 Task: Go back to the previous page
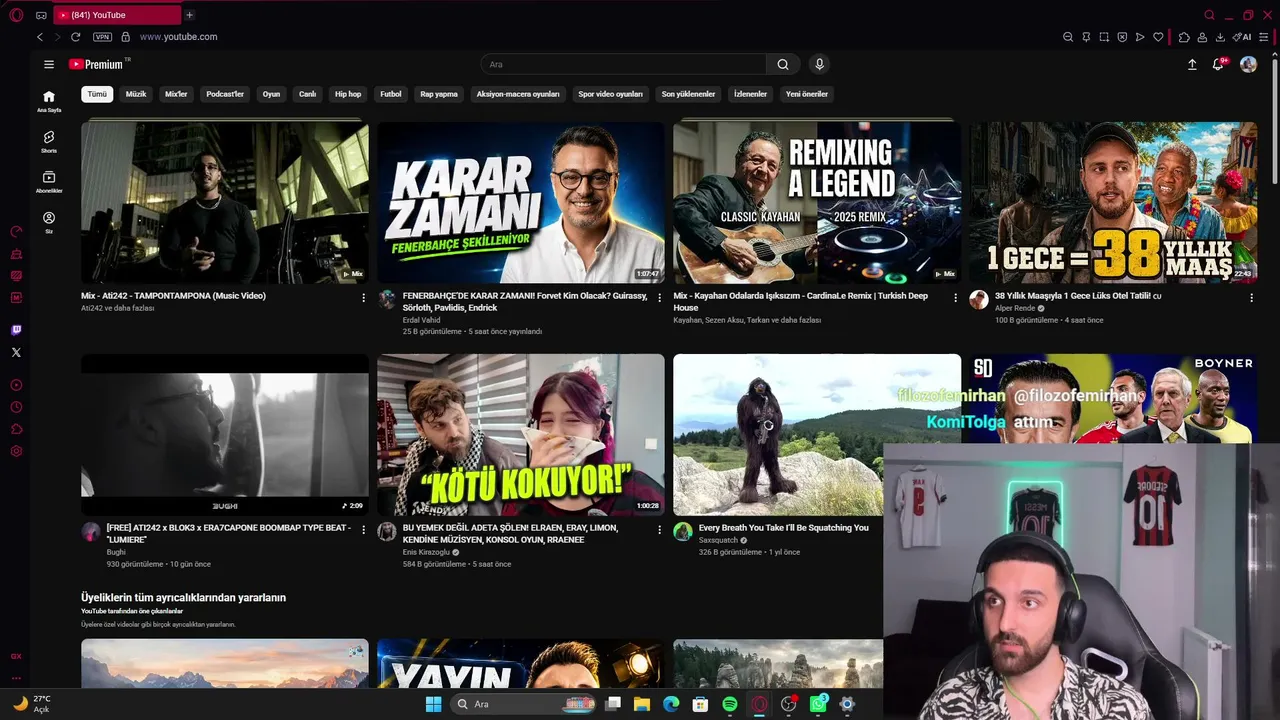(x=40, y=37)
